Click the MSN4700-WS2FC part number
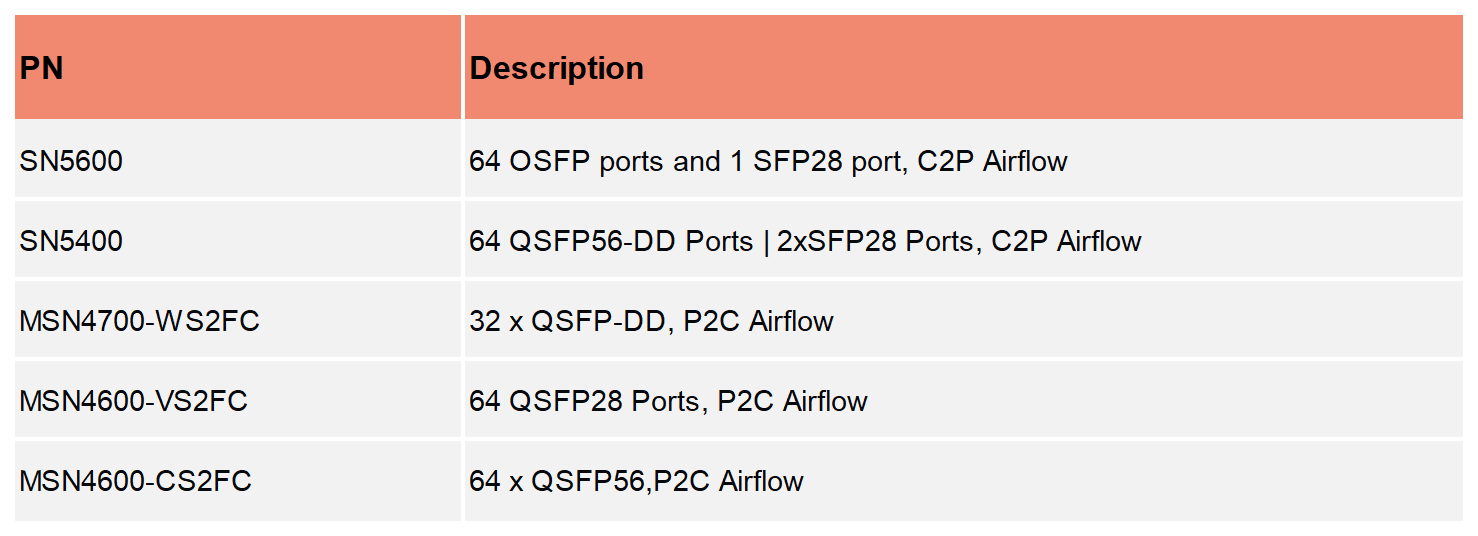 pos(139,321)
